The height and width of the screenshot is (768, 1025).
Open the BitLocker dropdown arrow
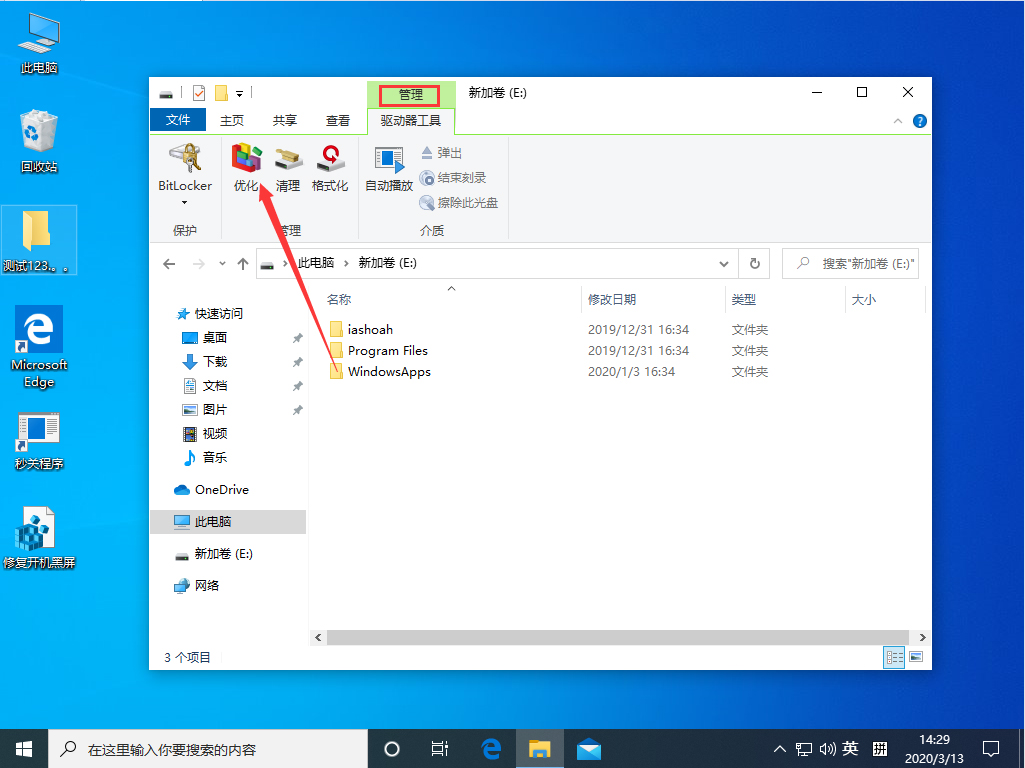tap(184, 201)
